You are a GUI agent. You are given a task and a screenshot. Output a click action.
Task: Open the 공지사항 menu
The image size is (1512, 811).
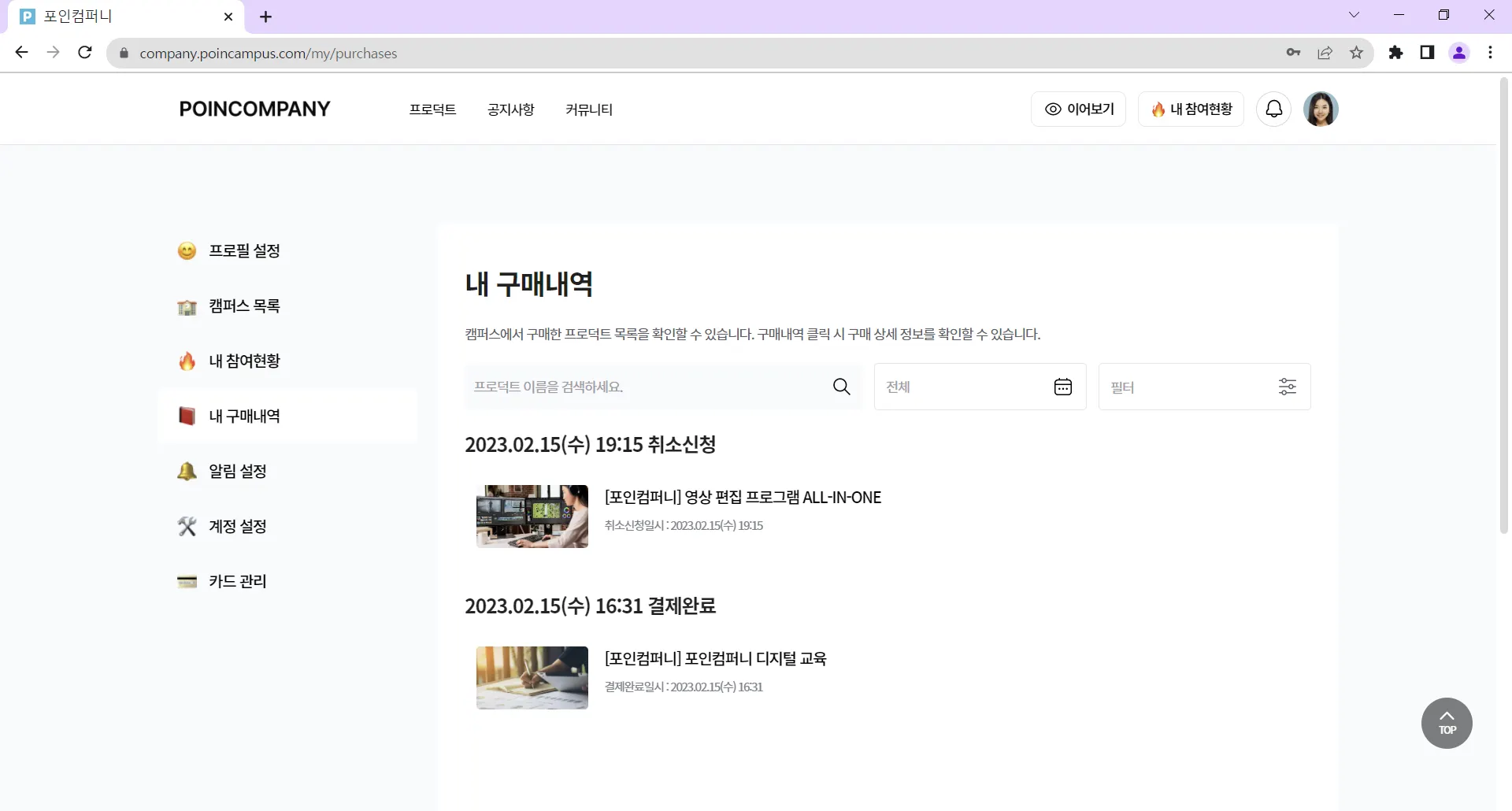tap(510, 109)
